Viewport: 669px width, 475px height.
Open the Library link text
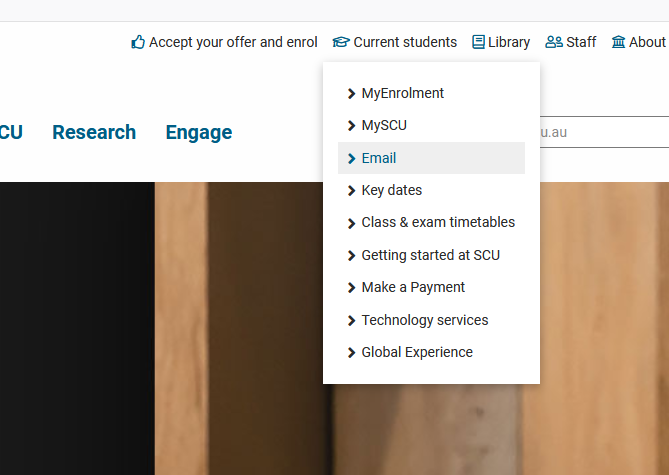pyautogui.click(x=509, y=42)
